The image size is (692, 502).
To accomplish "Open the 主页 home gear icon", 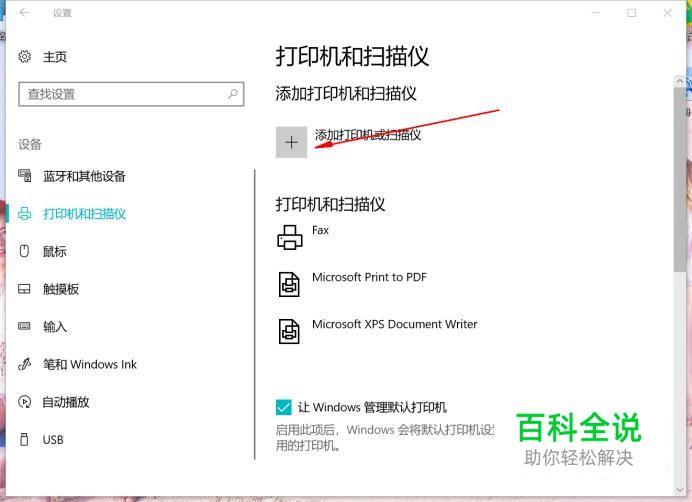I will tap(25, 57).
